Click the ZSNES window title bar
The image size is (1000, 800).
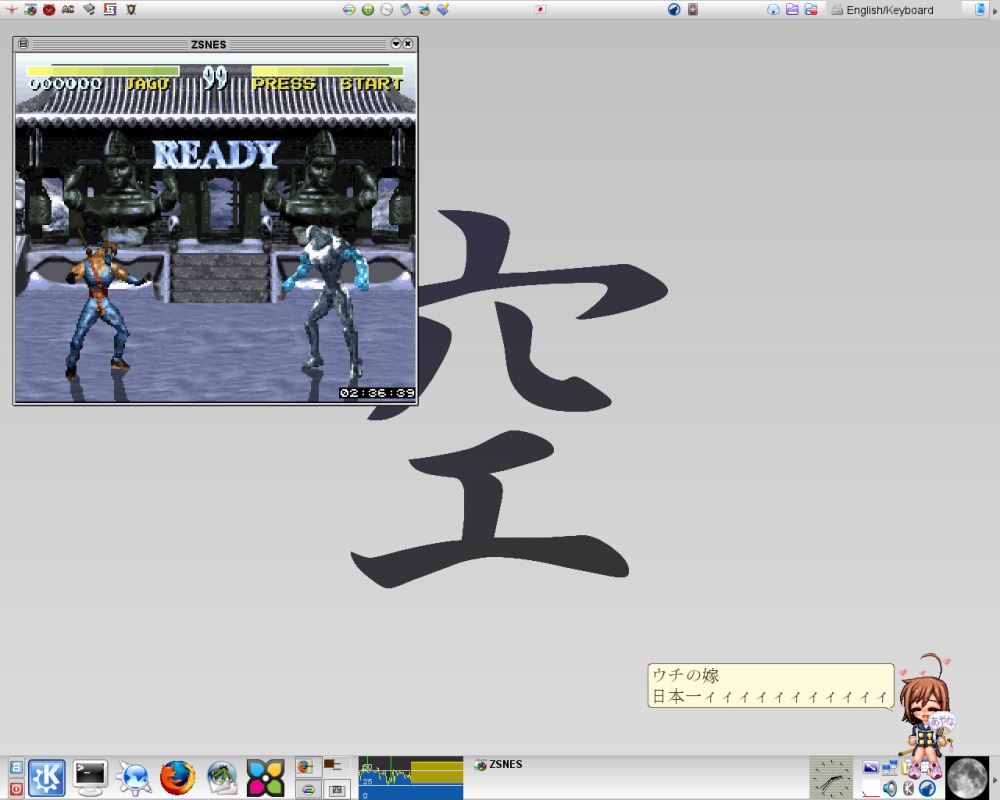pyautogui.click(x=209, y=44)
